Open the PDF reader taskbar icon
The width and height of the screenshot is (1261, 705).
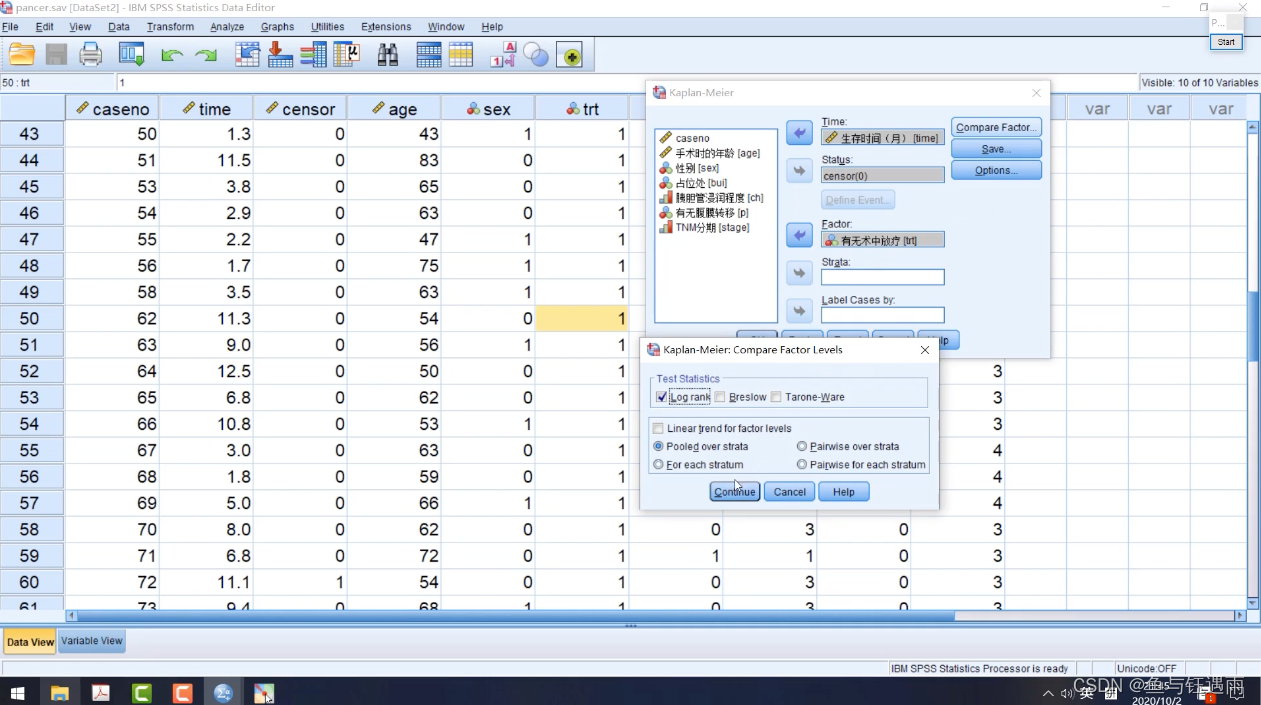click(101, 692)
